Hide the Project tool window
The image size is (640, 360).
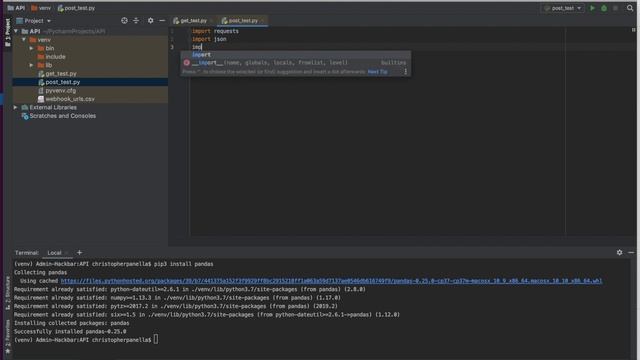[x=162, y=20]
